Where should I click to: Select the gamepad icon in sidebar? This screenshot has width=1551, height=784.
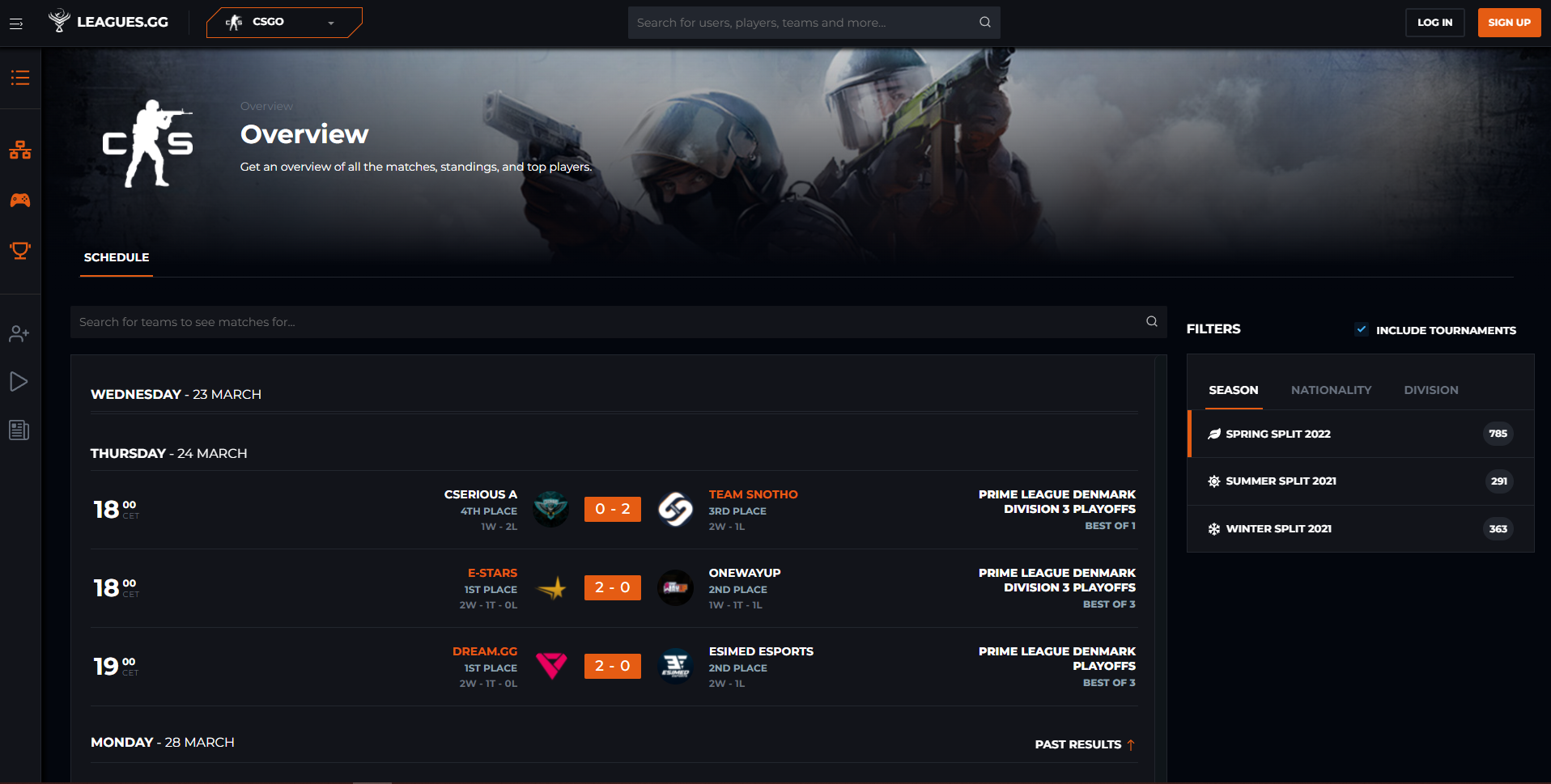point(20,200)
